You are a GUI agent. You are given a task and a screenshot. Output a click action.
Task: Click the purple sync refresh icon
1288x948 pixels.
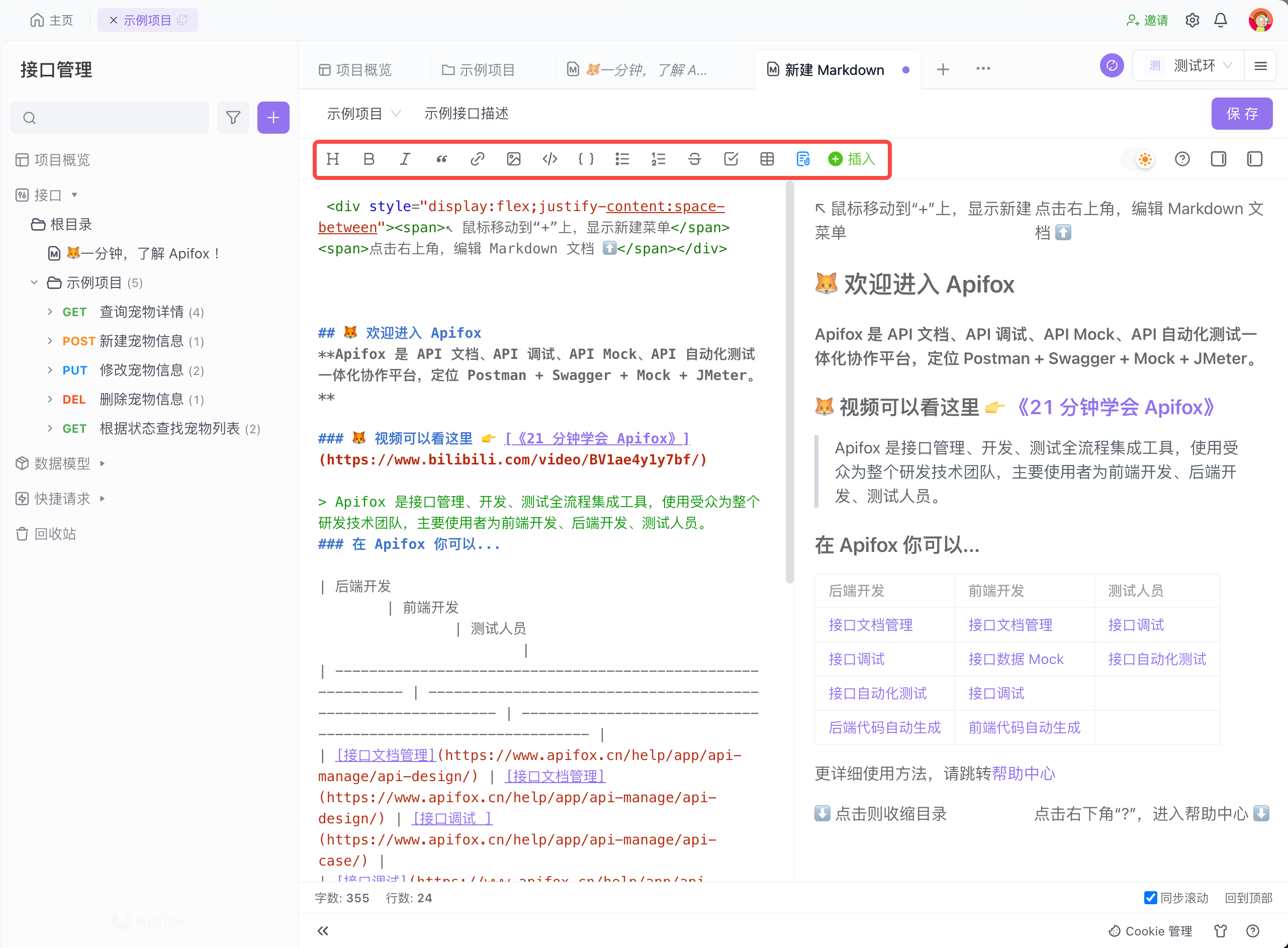pyautogui.click(x=1112, y=65)
